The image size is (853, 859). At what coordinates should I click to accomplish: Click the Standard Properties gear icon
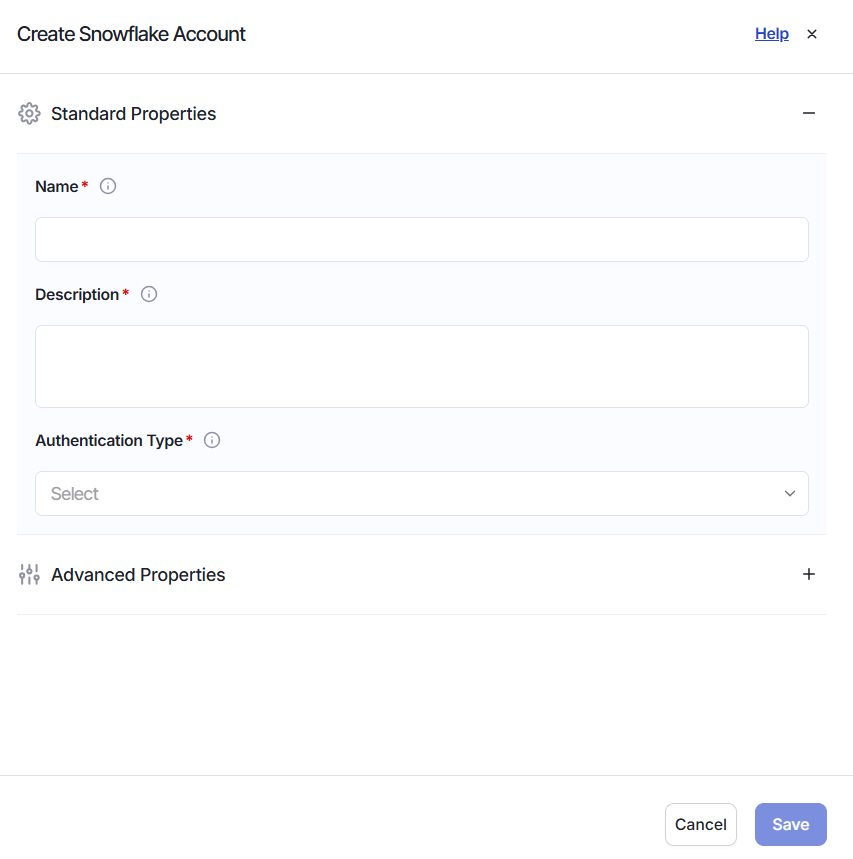[x=29, y=113]
